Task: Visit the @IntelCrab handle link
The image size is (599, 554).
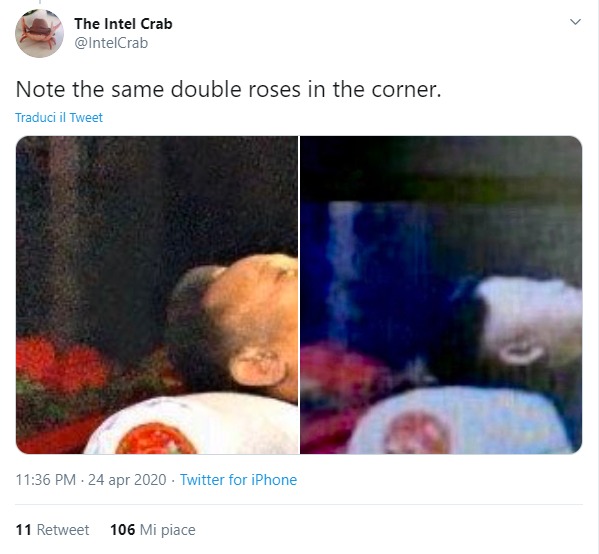Action: click(x=111, y=43)
